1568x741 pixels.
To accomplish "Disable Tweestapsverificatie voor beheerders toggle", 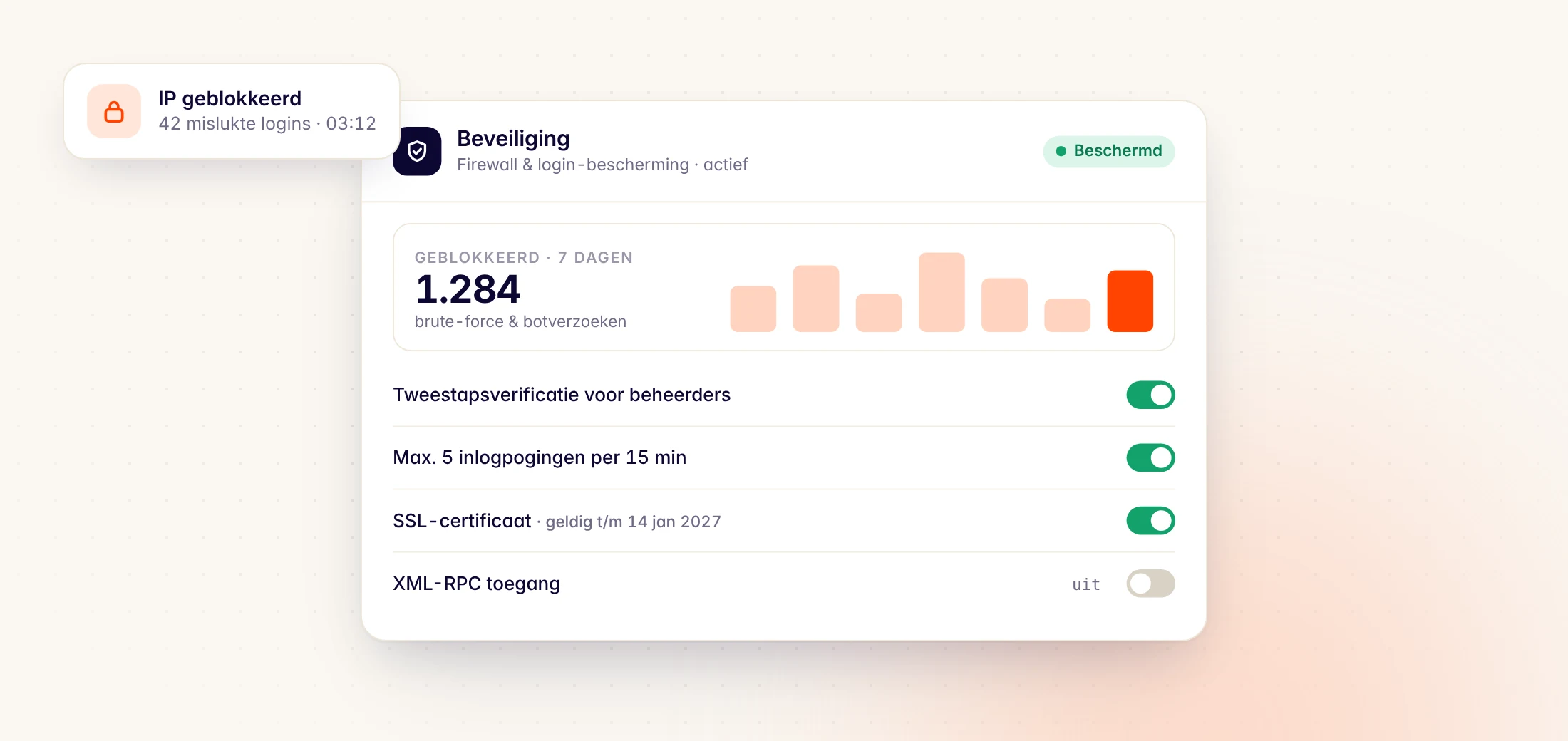I will [1150, 395].
